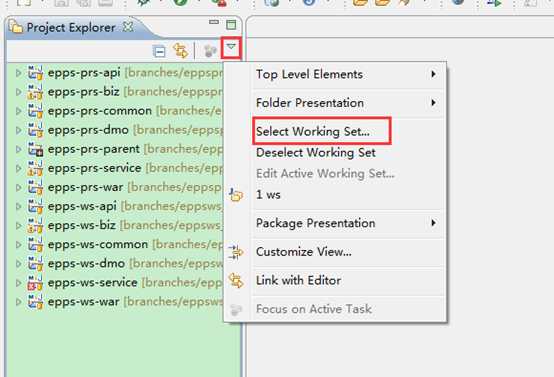Open the Project Explorer View Menu triangle
The image size is (554, 377).
(x=231, y=47)
